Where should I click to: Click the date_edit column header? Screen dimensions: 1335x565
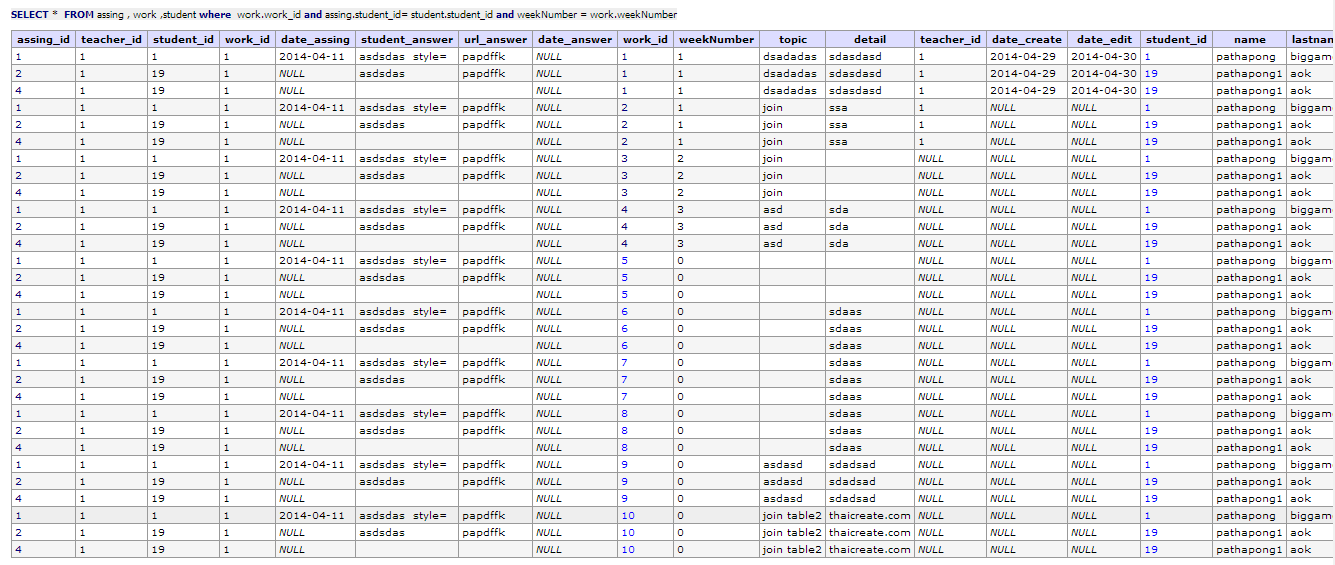pyautogui.click(x=1103, y=40)
